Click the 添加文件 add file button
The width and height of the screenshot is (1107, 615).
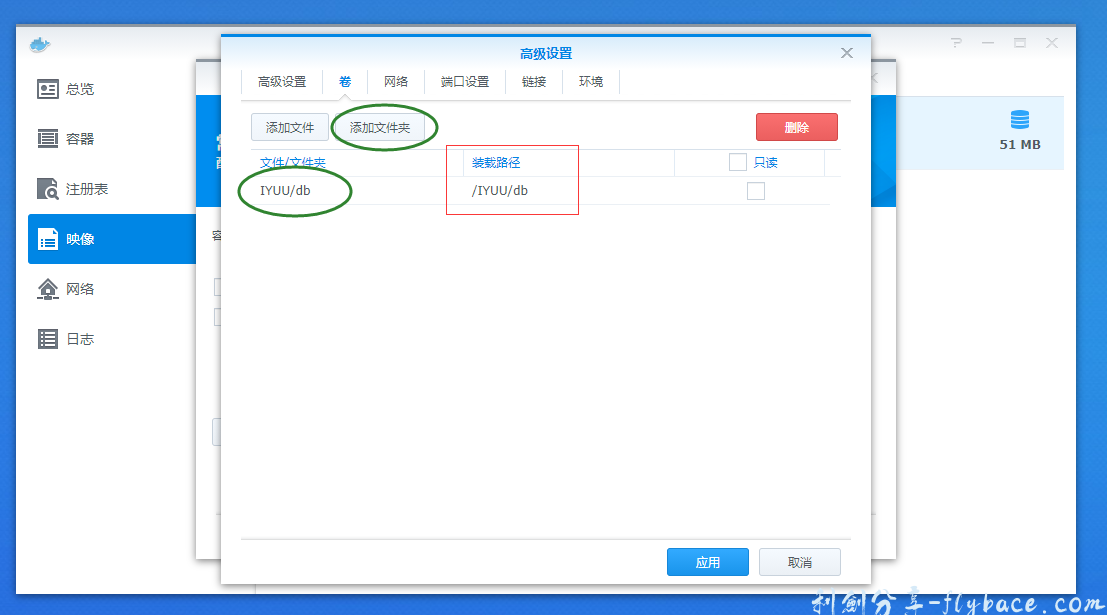tap(289, 127)
